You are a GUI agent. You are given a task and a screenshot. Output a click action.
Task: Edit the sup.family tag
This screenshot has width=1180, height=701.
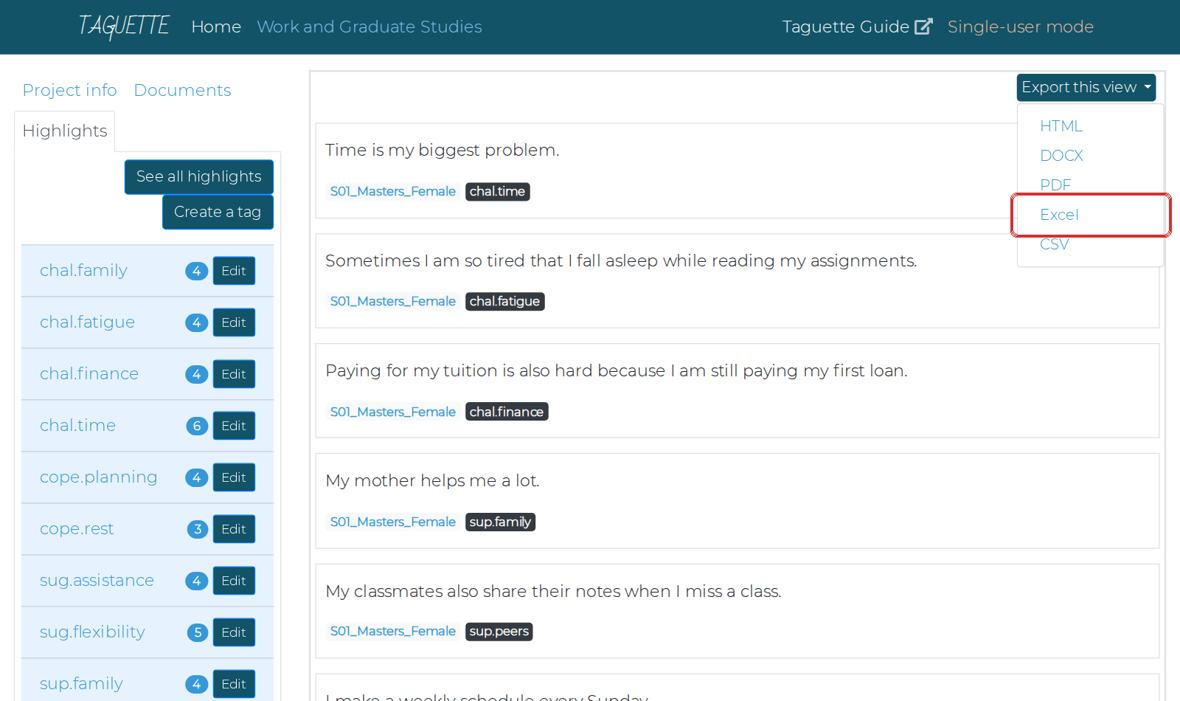point(233,684)
